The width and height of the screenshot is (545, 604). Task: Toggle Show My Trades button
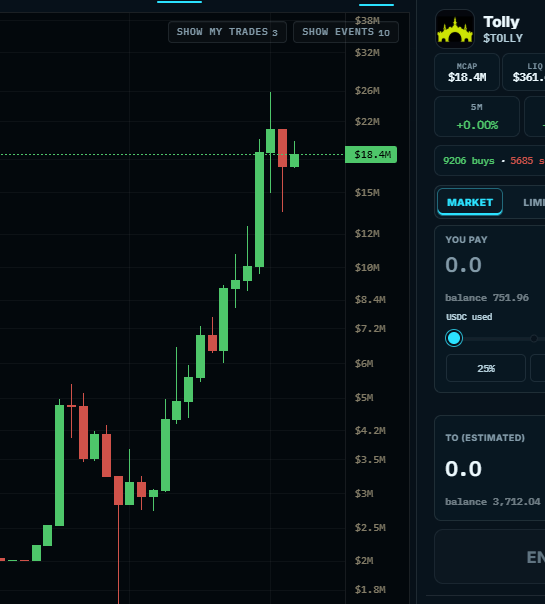(227, 32)
